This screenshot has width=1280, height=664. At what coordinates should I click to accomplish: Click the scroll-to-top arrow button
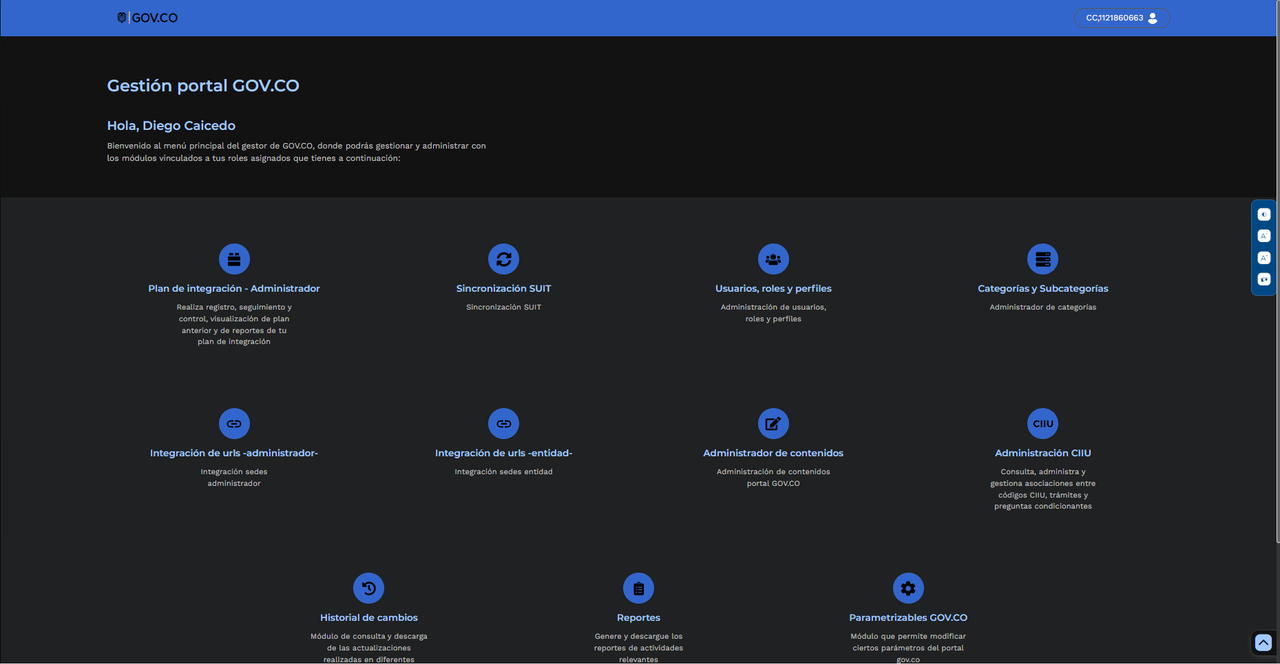(1263, 643)
